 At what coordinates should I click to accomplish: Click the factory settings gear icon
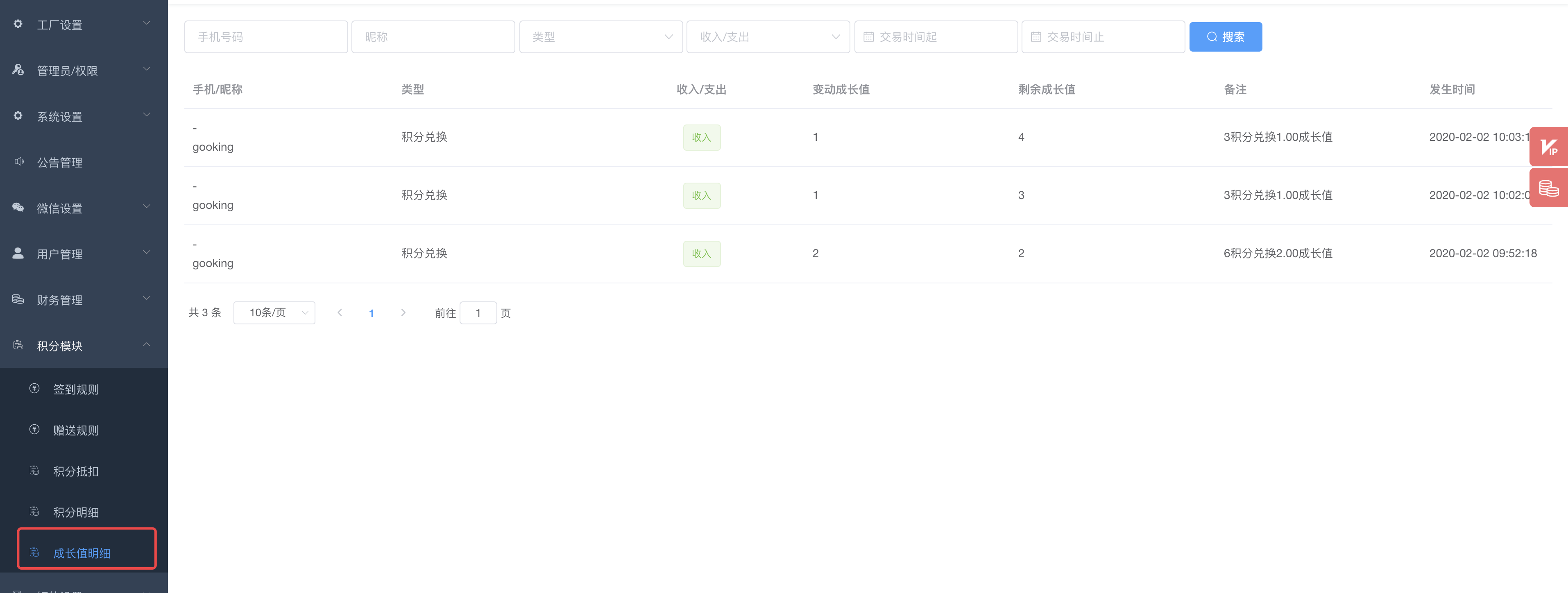tap(18, 24)
